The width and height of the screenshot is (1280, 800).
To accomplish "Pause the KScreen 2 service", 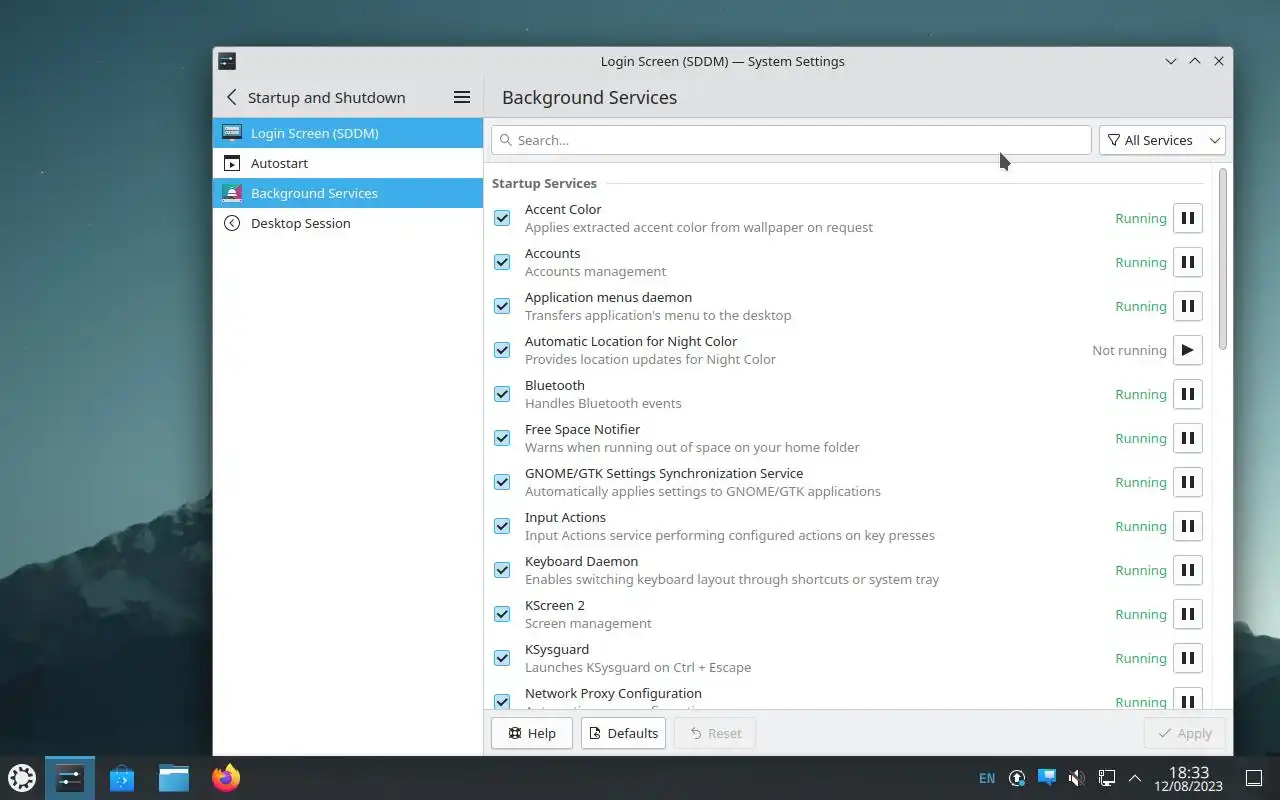I will [x=1187, y=614].
